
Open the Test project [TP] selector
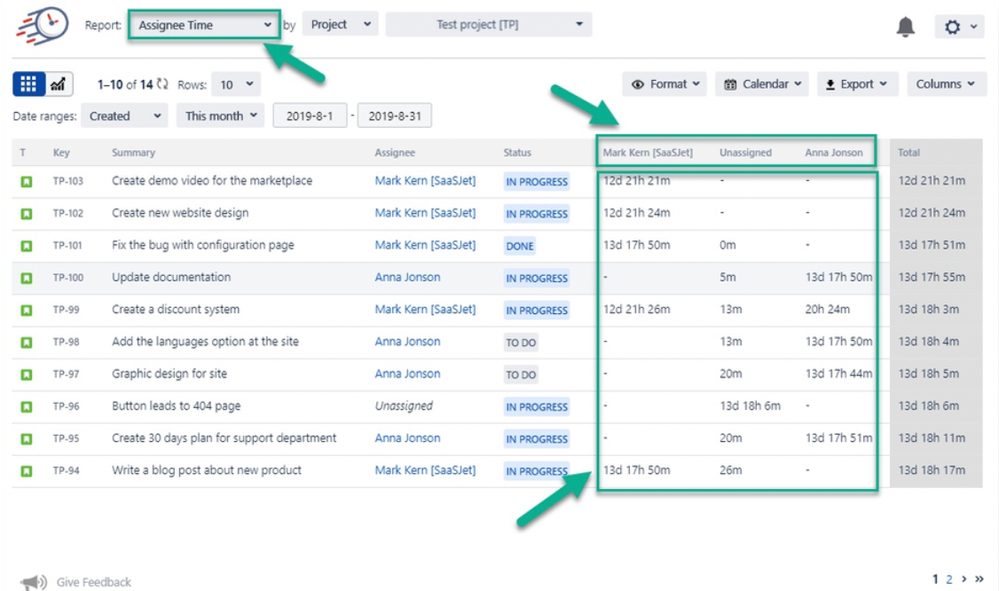click(x=489, y=24)
